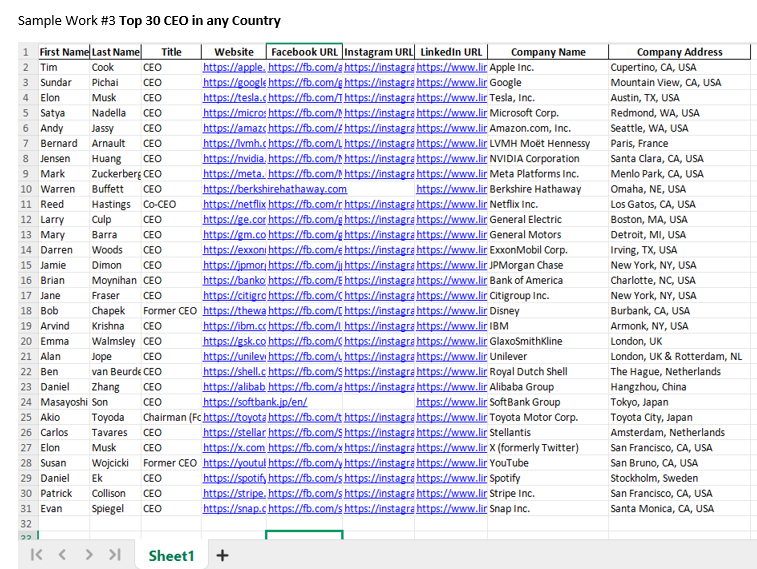The height and width of the screenshot is (569, 757).
Task: Select the Moynihan last name cell
Action: coord(115,280)
